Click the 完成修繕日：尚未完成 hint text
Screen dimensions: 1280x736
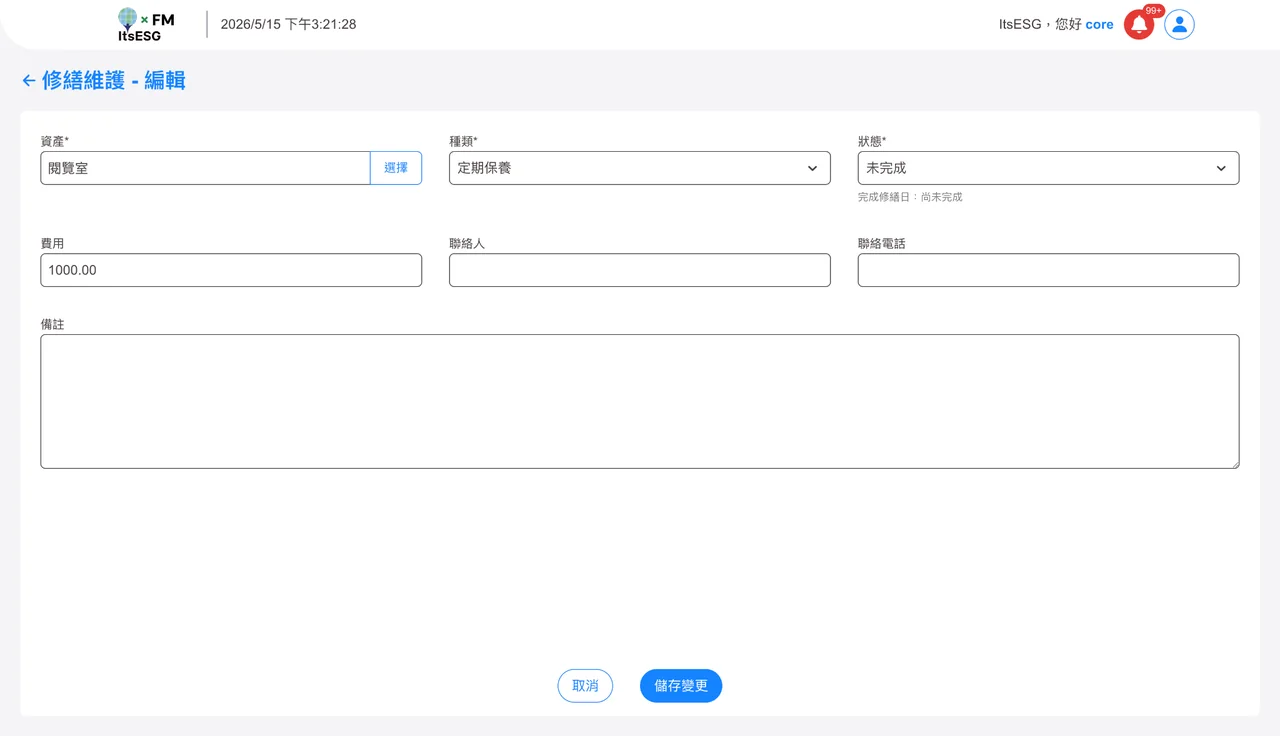tap(910, 197)
